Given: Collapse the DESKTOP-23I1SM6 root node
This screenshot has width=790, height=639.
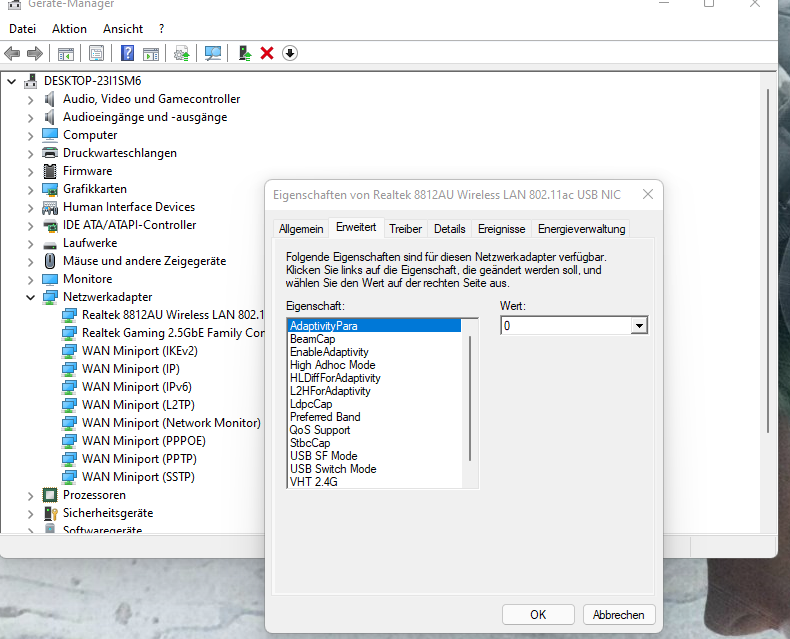Looking at the screenshot, I should (x=12, y=81).
